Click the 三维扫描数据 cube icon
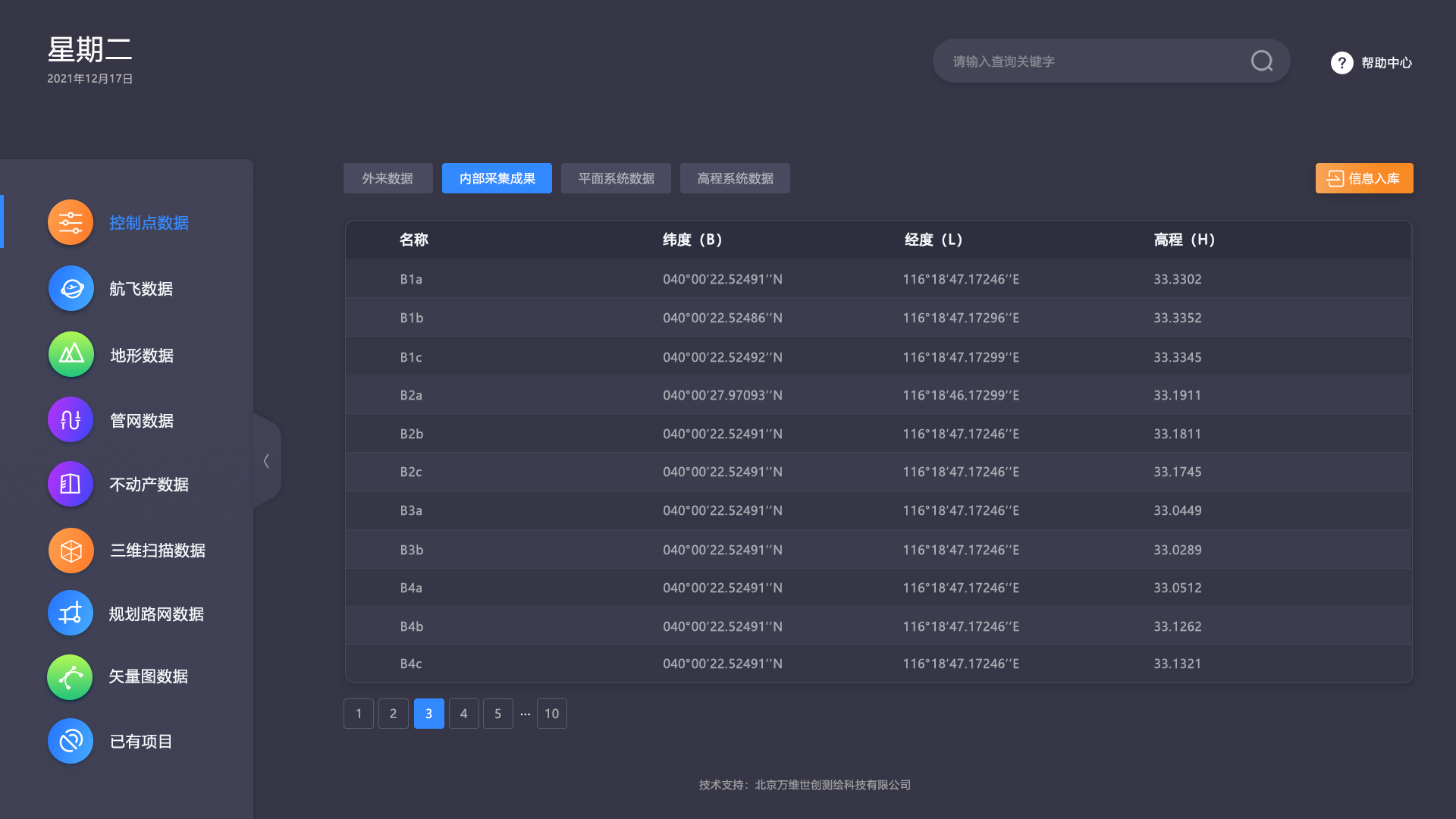 71,550
